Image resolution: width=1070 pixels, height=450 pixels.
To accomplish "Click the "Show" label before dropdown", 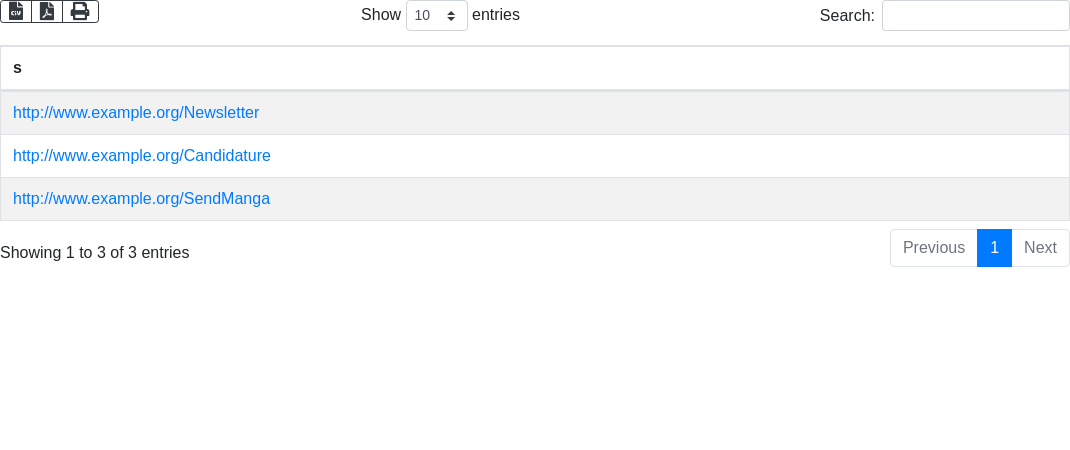I will [x=381, y=15].
